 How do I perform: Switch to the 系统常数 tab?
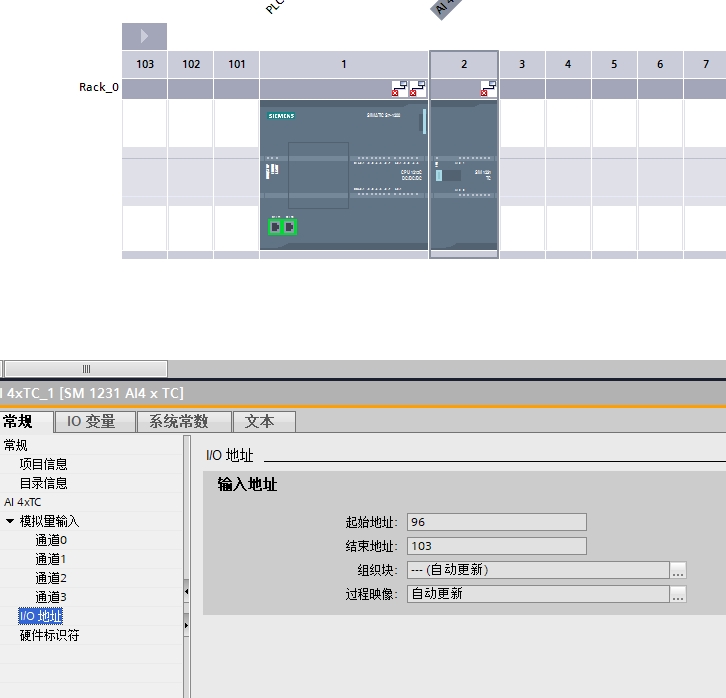pos(179,422)
